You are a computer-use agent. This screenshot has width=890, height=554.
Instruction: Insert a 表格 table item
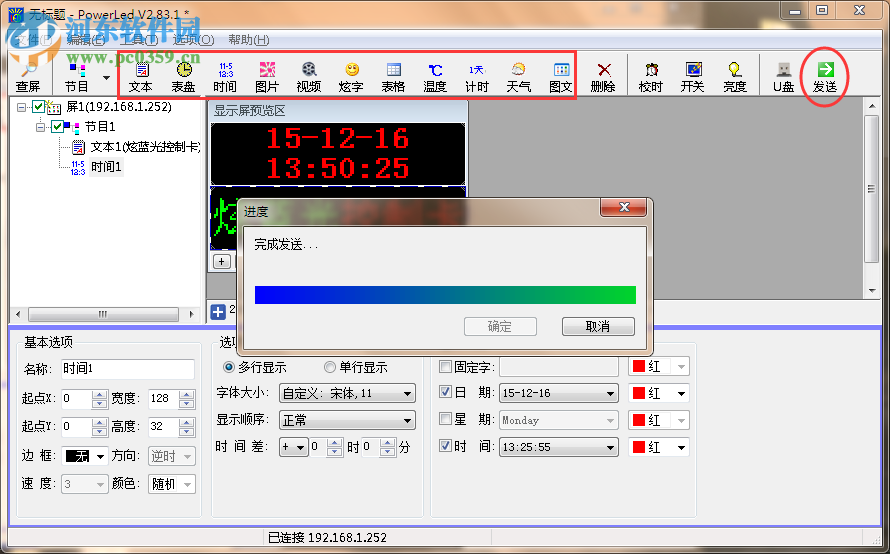393,77
